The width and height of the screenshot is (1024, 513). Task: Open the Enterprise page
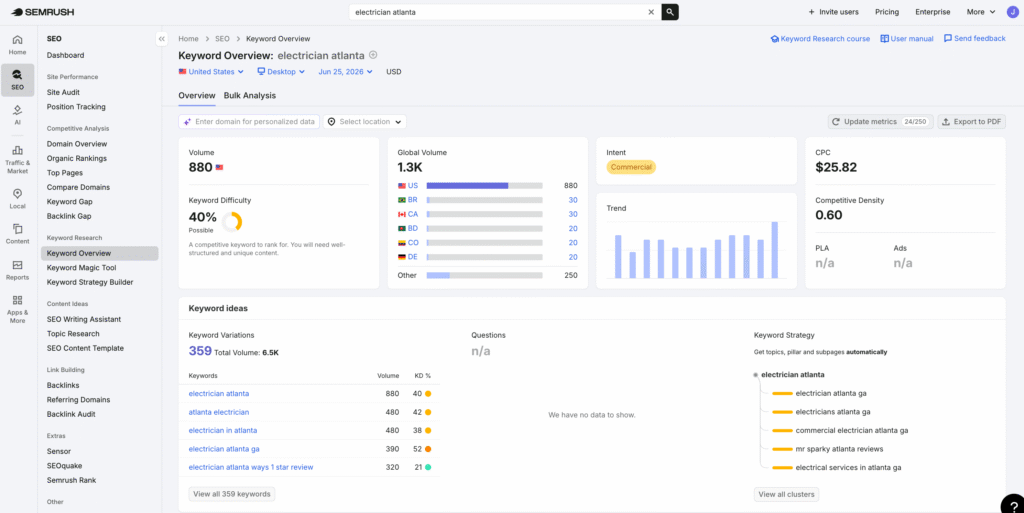tap(933, 12)
